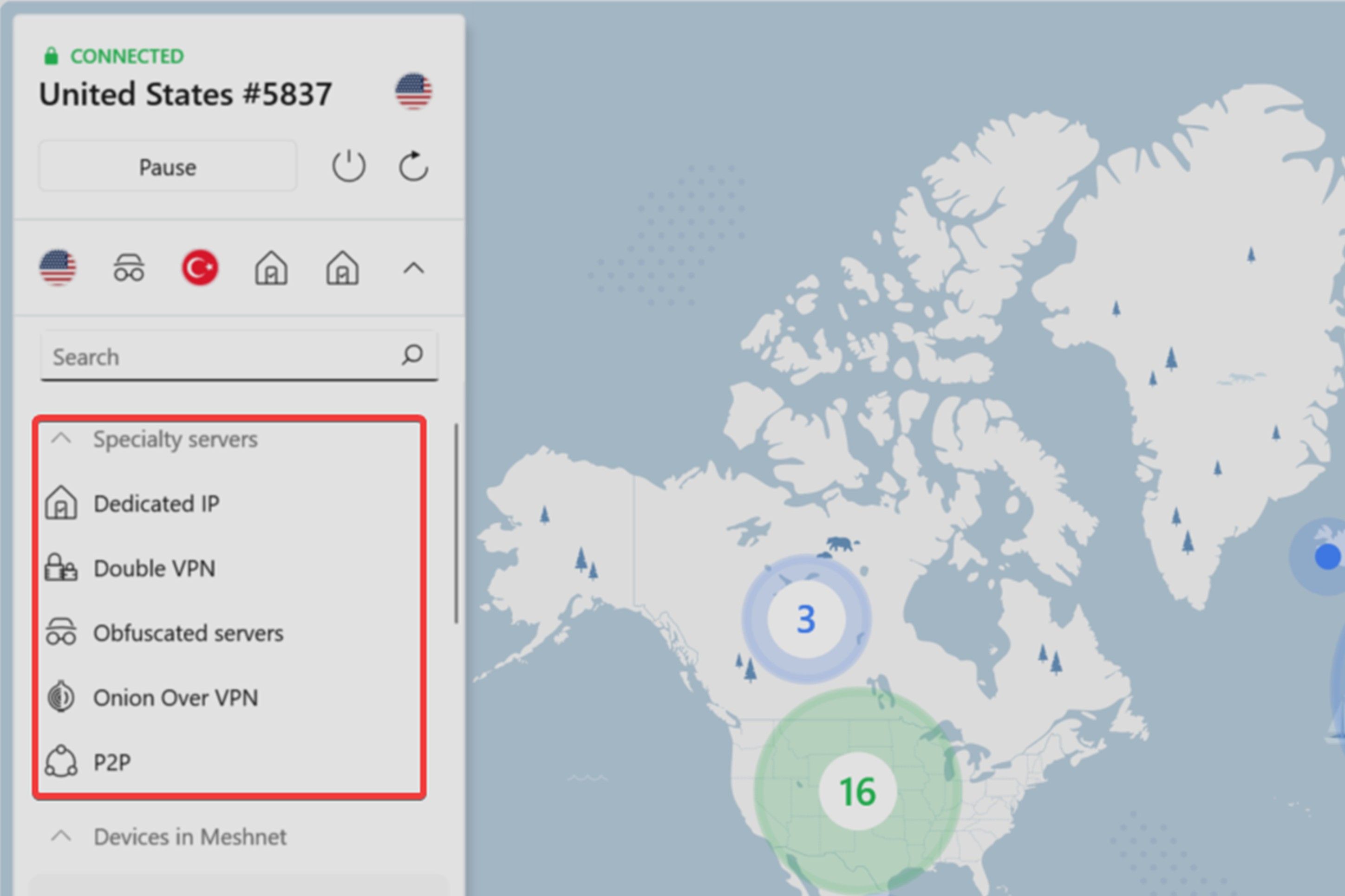This screenshot has height=896, width=1345.
Task: Click the Canada cluster marker showing 3
Action: 807,619
